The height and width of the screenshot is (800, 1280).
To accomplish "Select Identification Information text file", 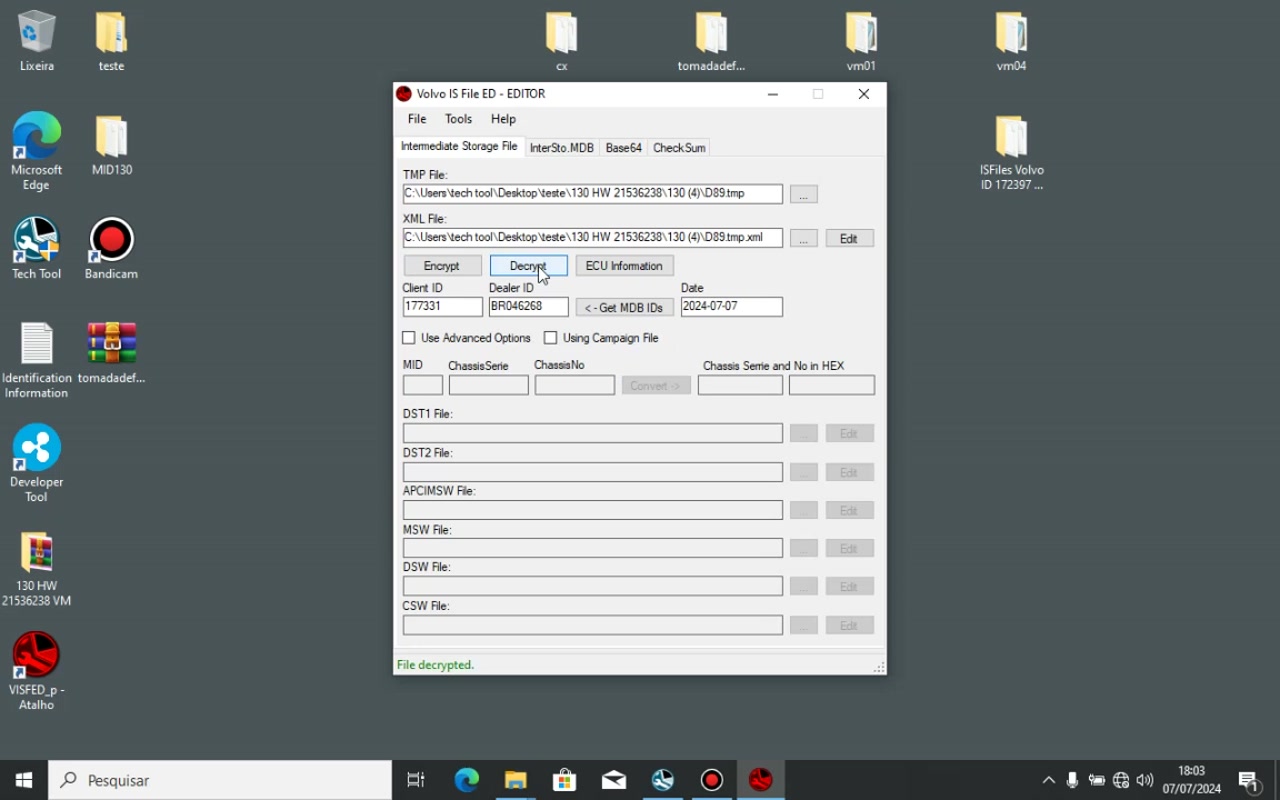I will (37, 361).
